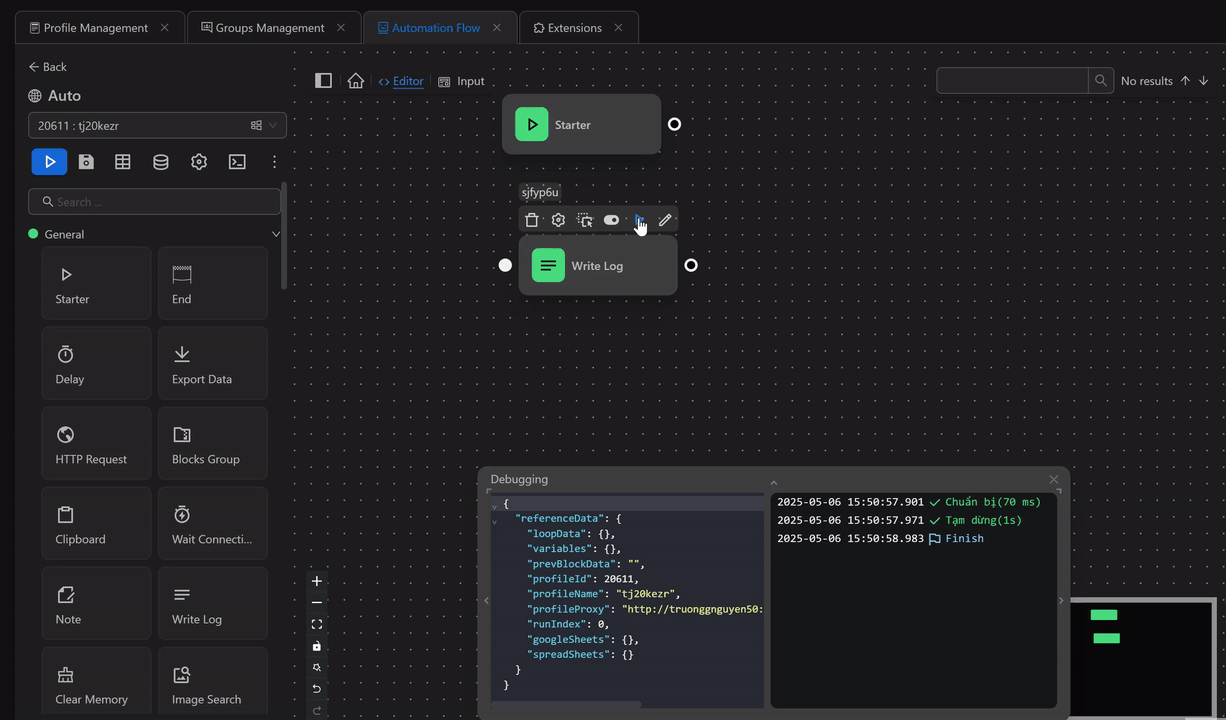1226x720 pixels.
Task: Click the Back link above Auto
Action: tap(47, 66)
